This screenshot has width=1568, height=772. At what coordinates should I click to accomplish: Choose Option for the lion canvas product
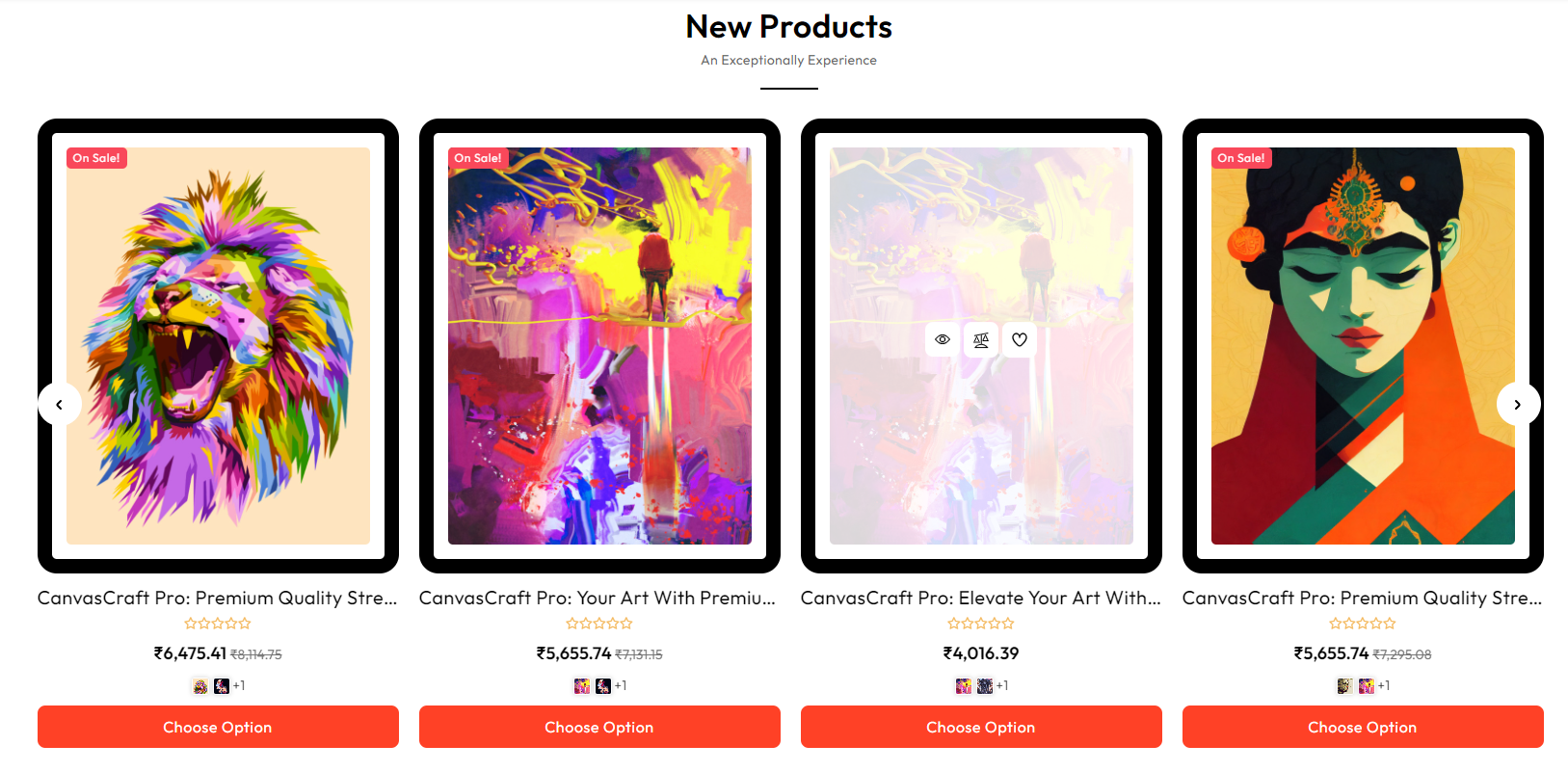coord(218,727)
